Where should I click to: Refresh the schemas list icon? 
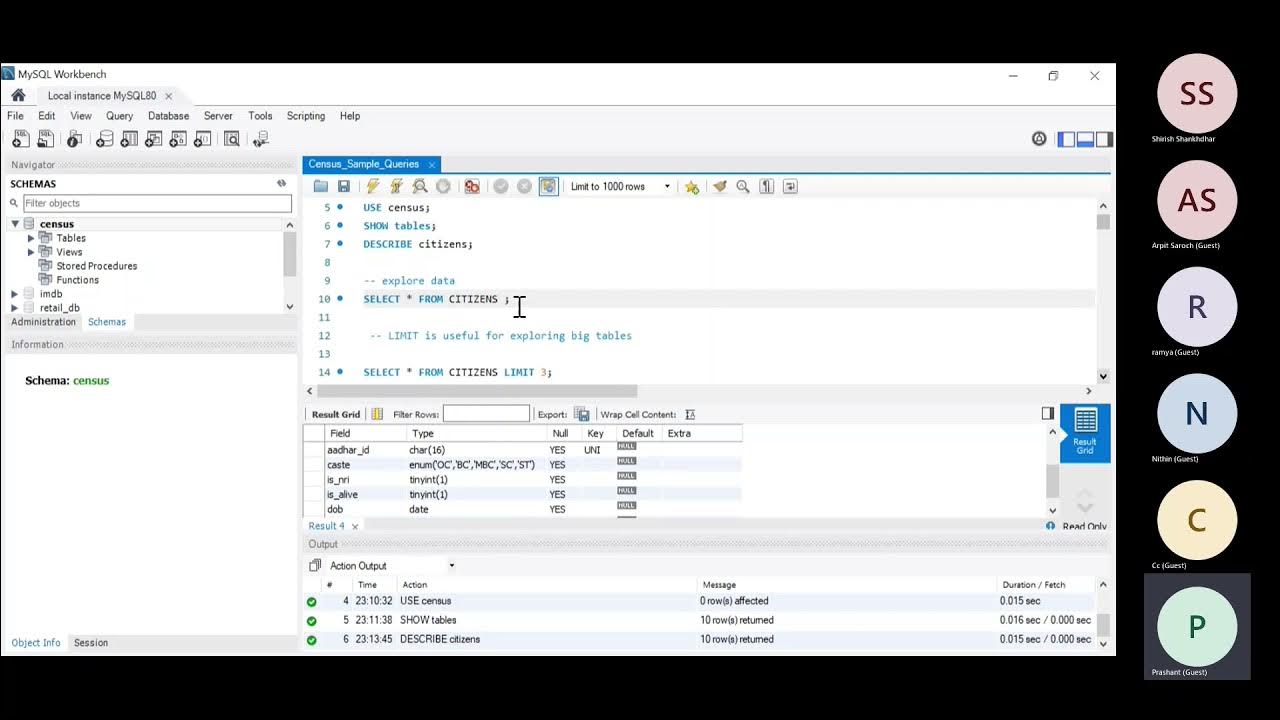click(281, 184)
